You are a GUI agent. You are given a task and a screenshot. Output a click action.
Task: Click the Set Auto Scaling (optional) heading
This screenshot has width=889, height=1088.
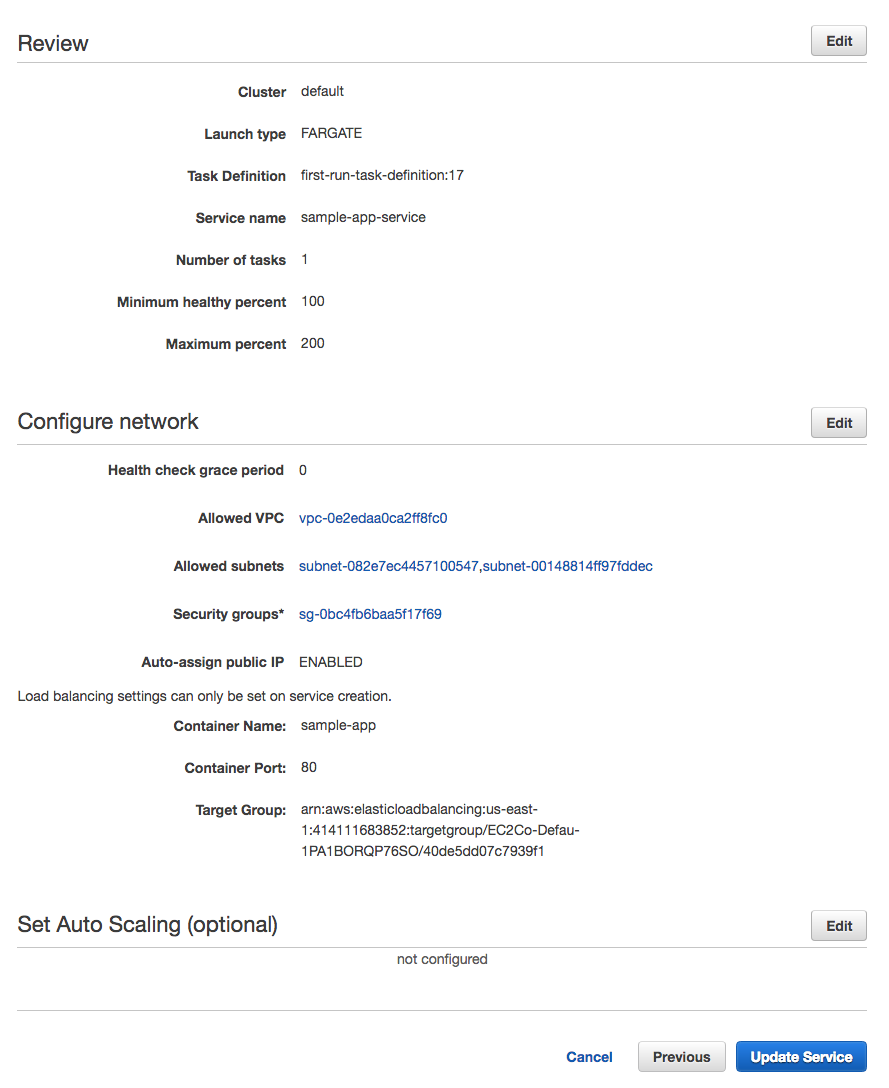pos(147,925)
